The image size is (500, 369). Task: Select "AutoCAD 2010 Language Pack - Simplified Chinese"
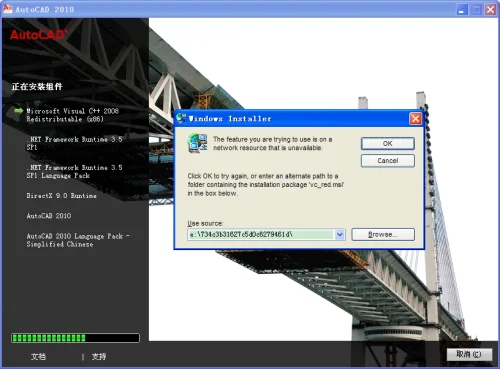point(78,240)
